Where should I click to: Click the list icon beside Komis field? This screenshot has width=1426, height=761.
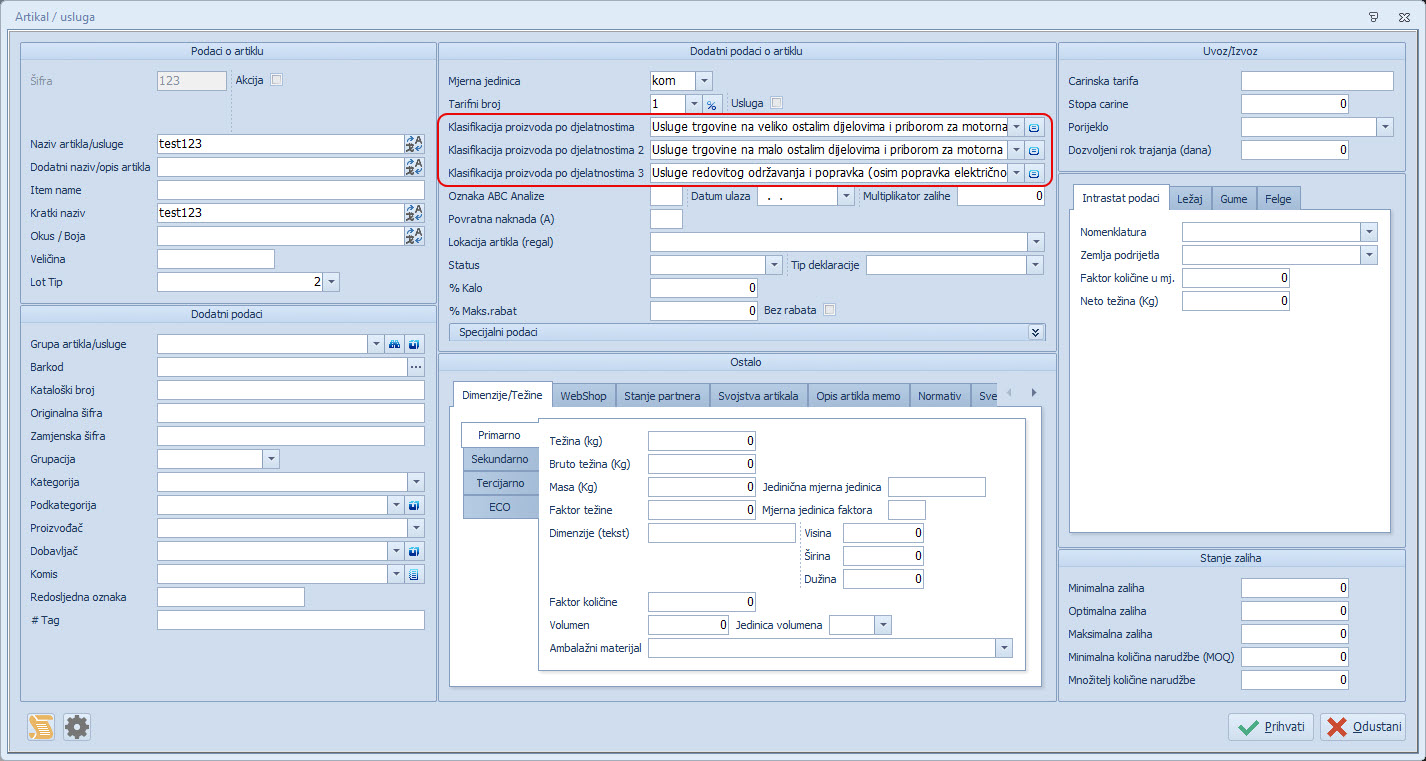(415, 574)
